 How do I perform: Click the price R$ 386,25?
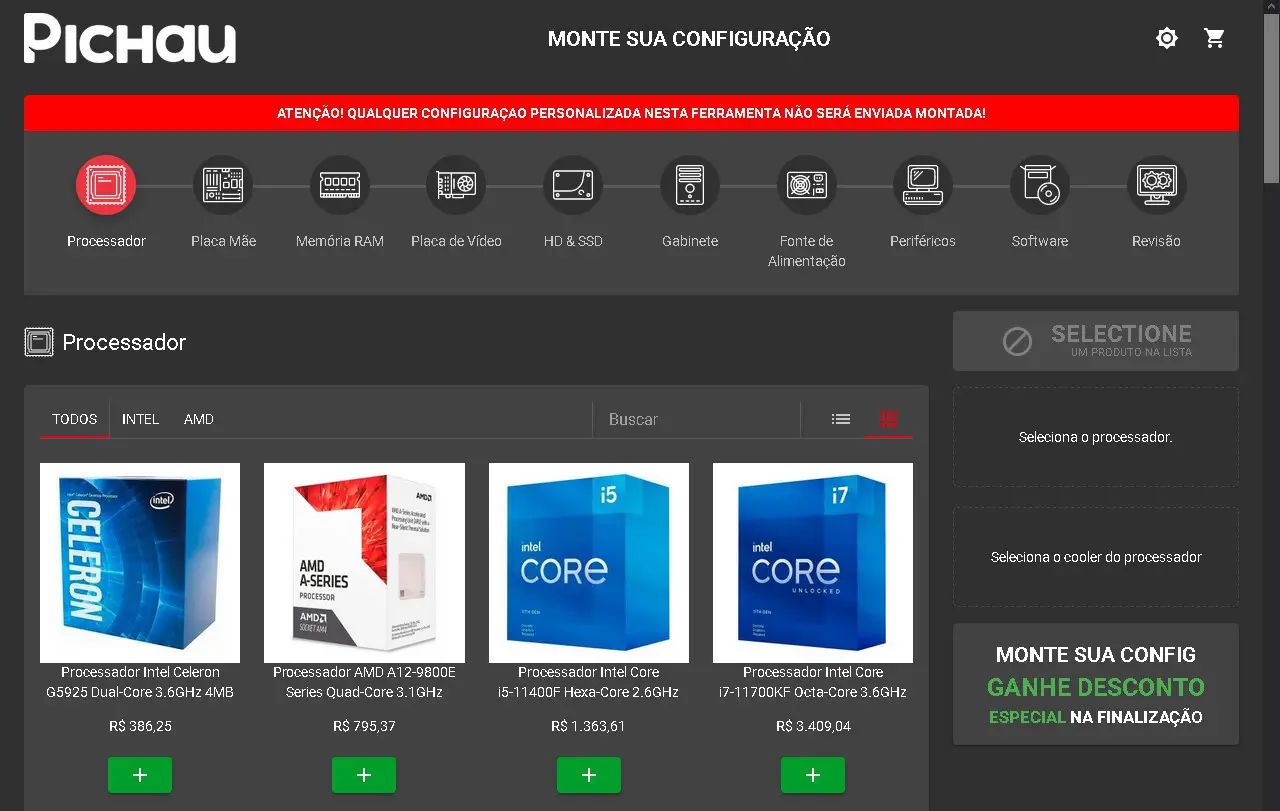tap(140, 726)
